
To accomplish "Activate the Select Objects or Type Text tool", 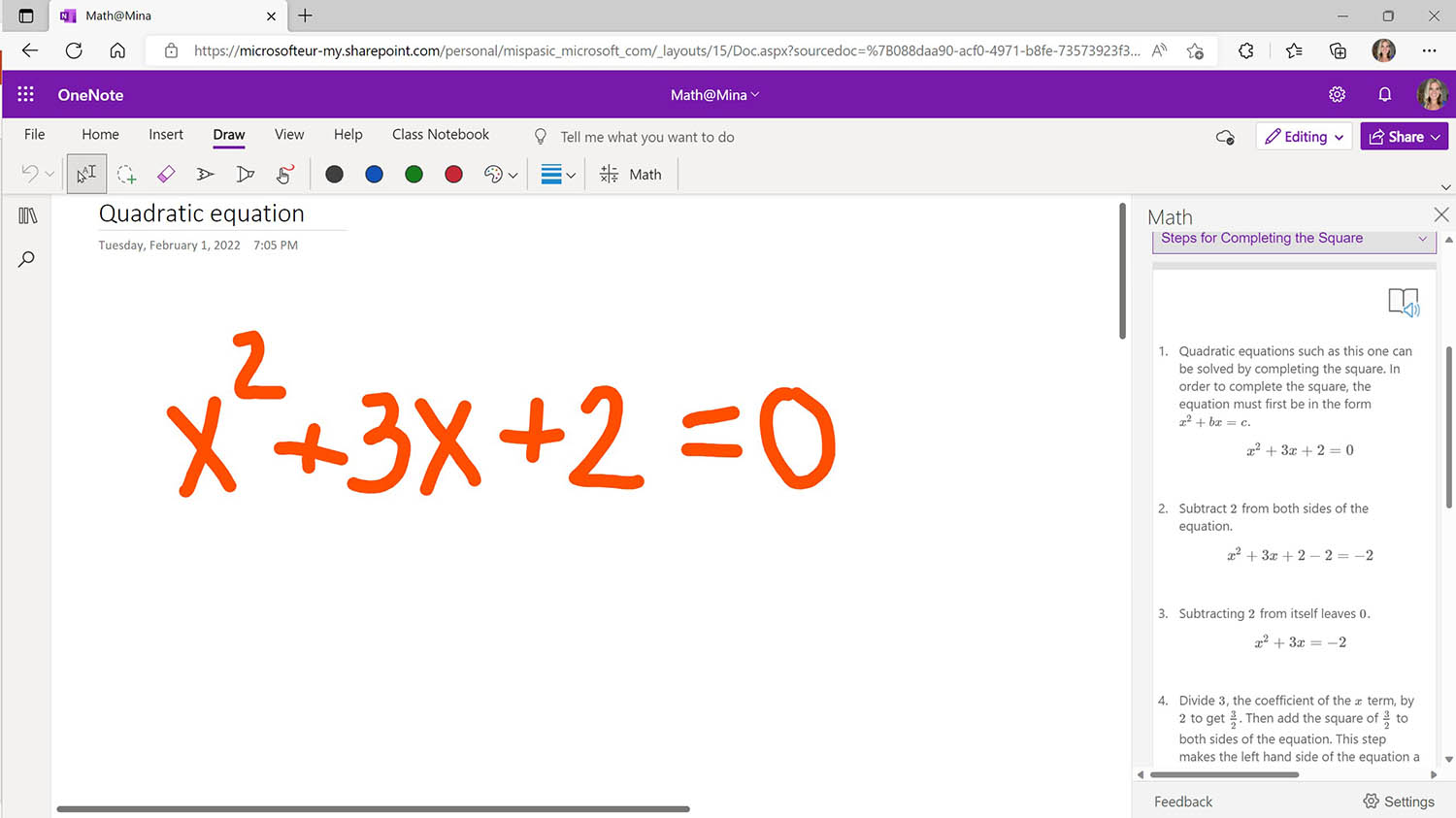I will coord(85,174).
